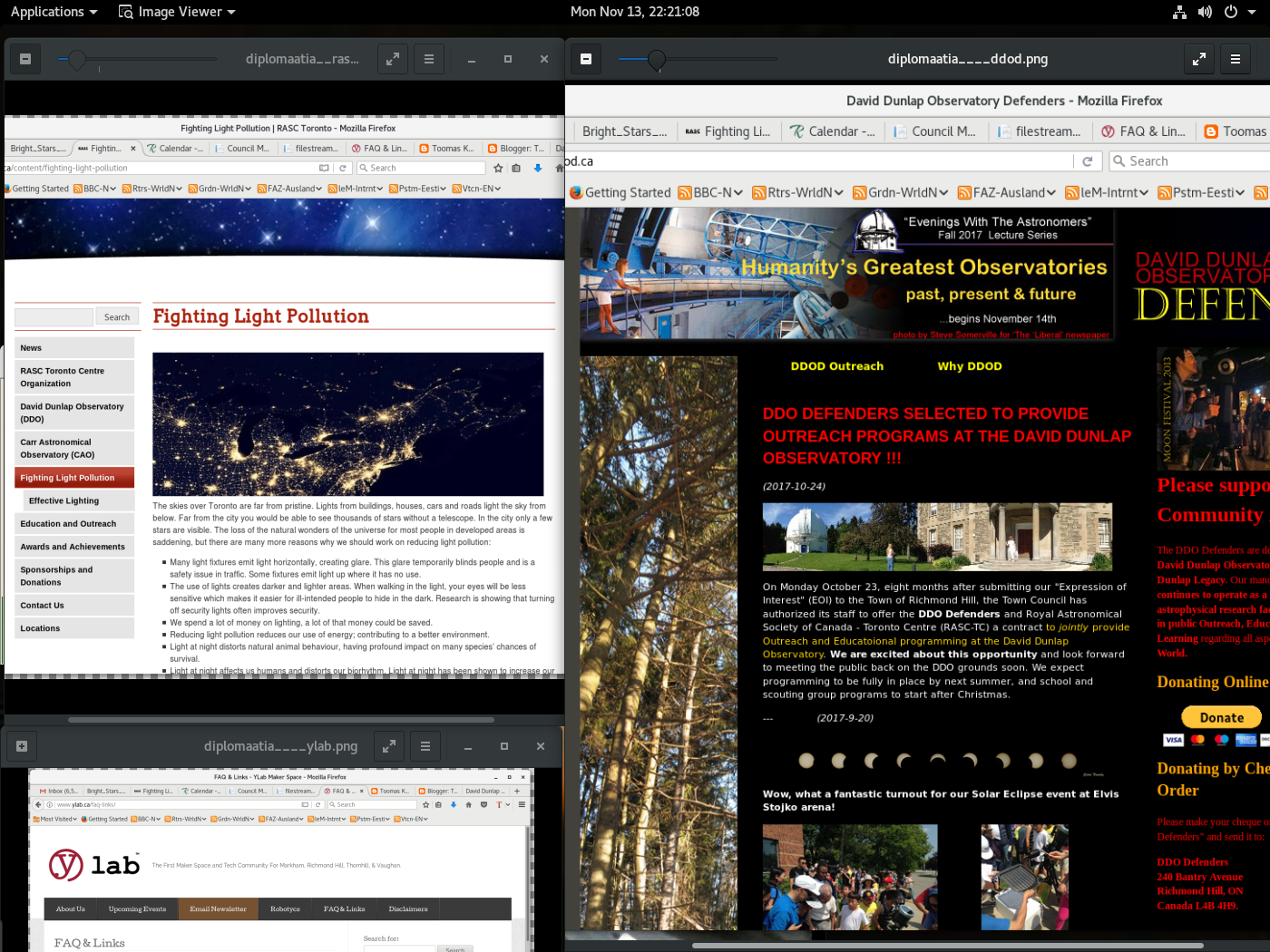The width and height of the screenshot is (1270, 952).
Task: Click the Pocket icon in the ylab screenshot toolbar
Action: 484,804
